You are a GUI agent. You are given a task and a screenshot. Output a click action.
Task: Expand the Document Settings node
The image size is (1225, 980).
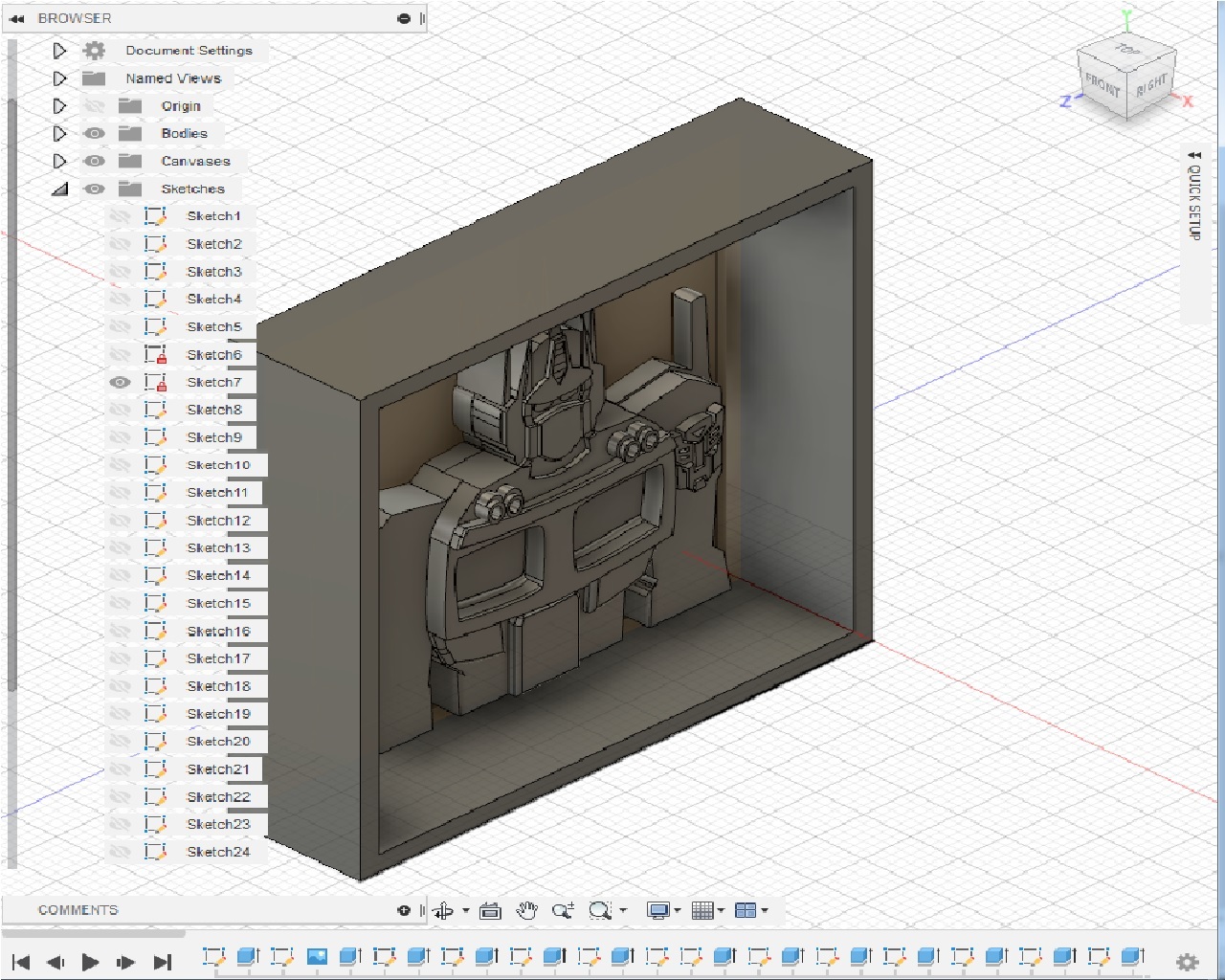pos(59,51)
